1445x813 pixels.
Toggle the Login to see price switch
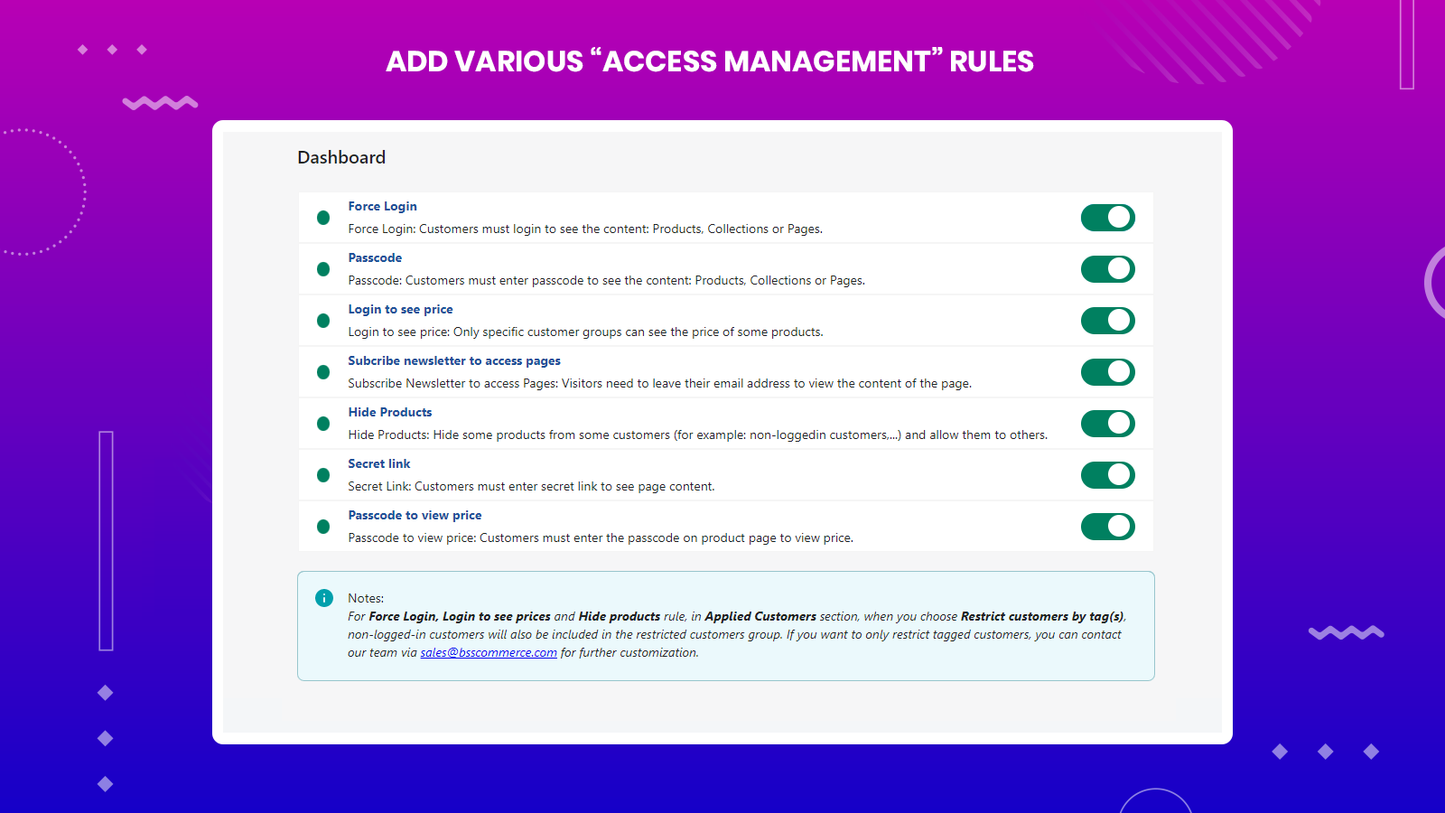click(1107, 321)
